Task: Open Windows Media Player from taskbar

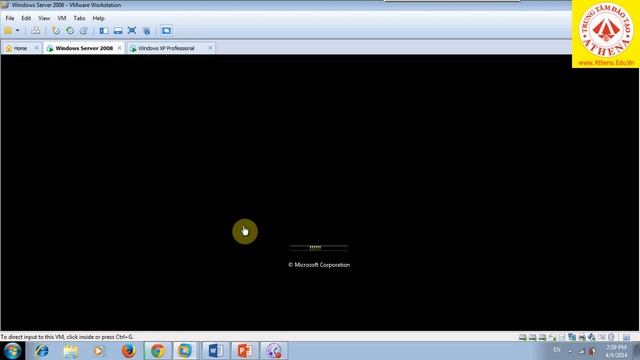Action: click(x=98, y=351)
